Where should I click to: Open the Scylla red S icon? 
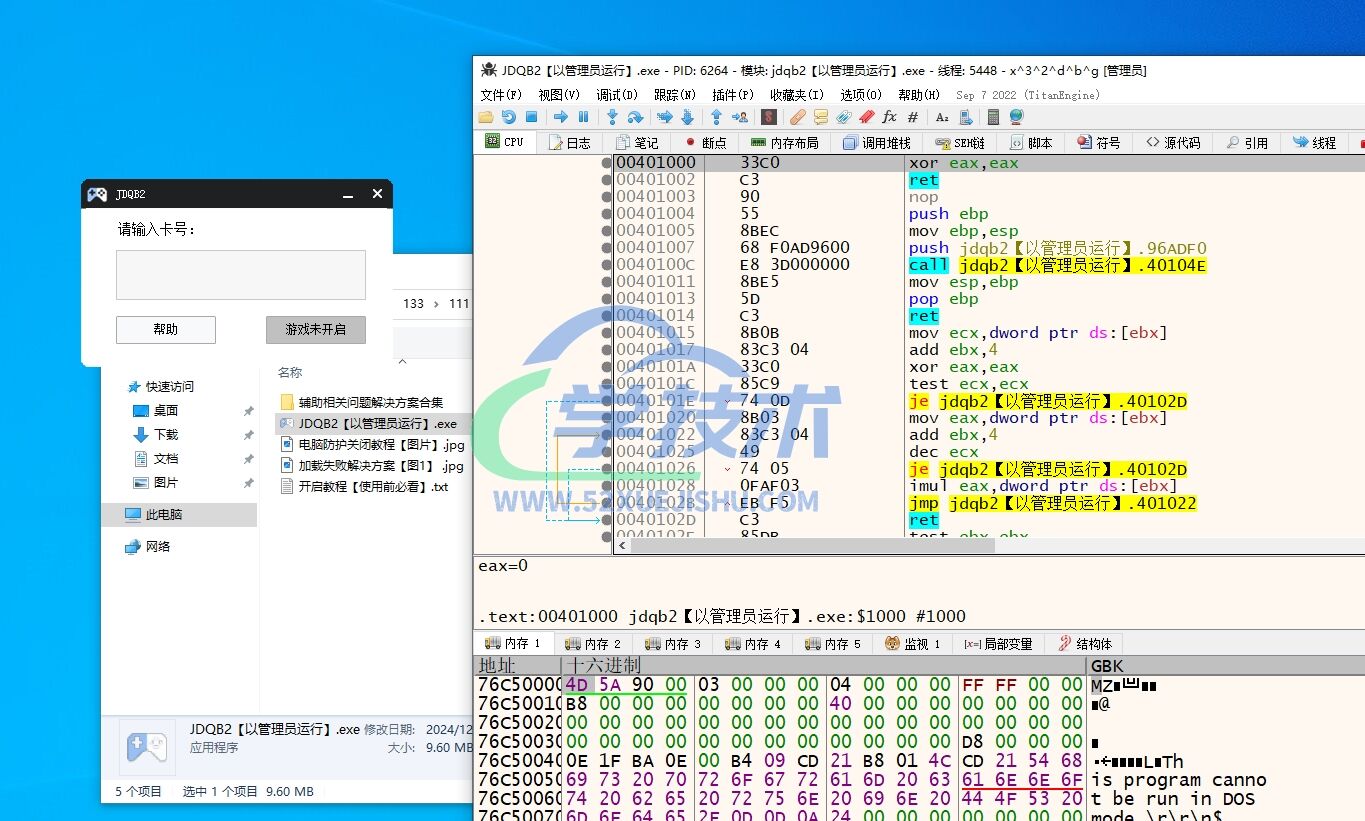[x=768, y=118]
